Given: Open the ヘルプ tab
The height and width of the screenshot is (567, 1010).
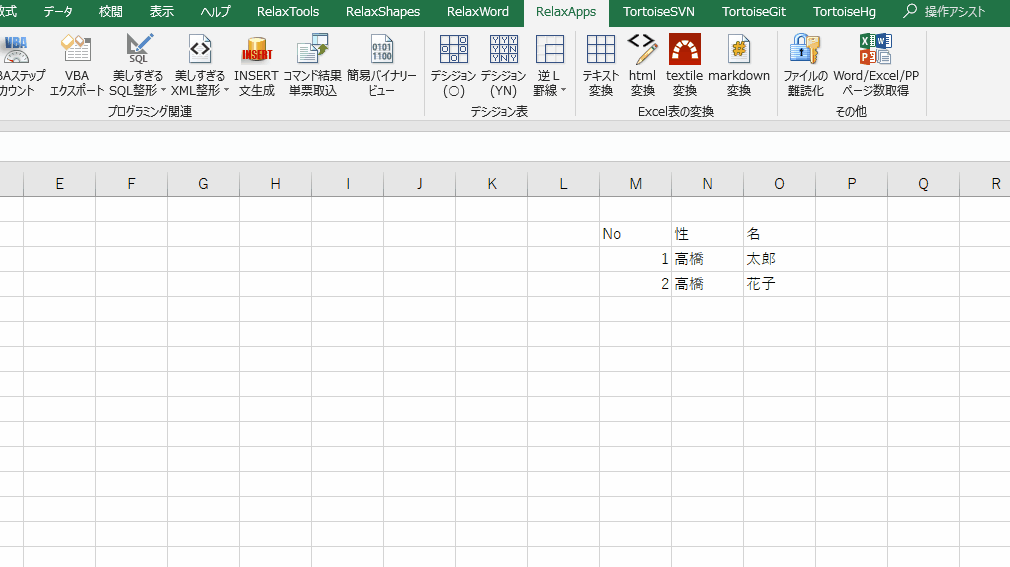Looking at the screenshot, I should (x=215, y=12).
